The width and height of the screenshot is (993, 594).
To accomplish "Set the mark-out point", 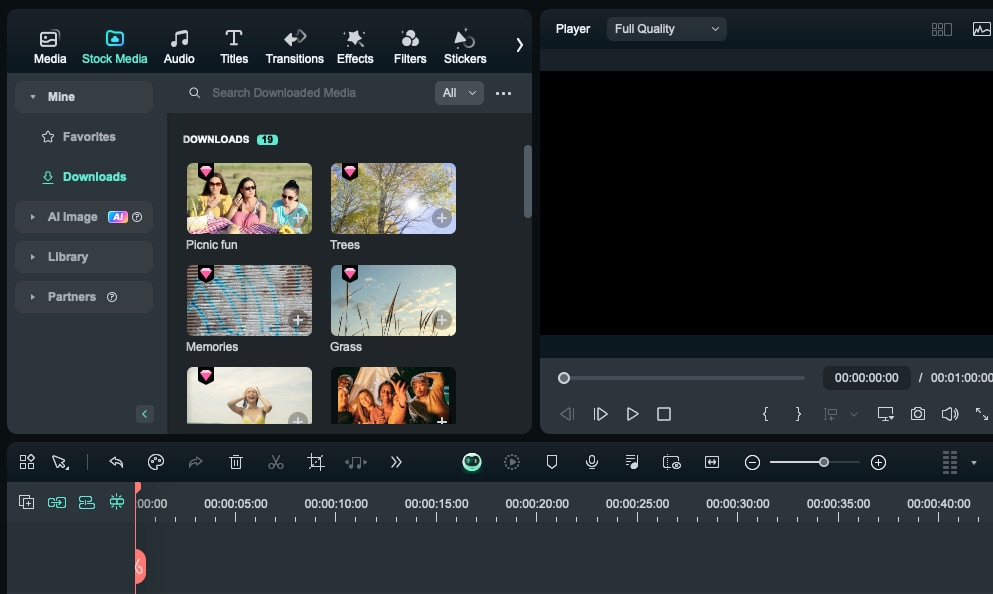I will point(798,414).
